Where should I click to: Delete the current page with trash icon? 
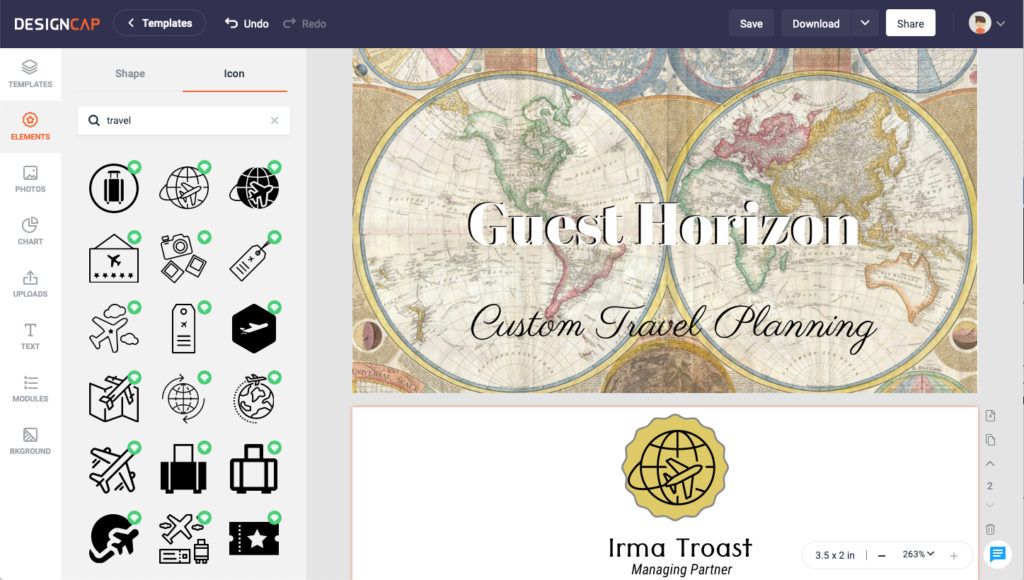coord(990,529)
